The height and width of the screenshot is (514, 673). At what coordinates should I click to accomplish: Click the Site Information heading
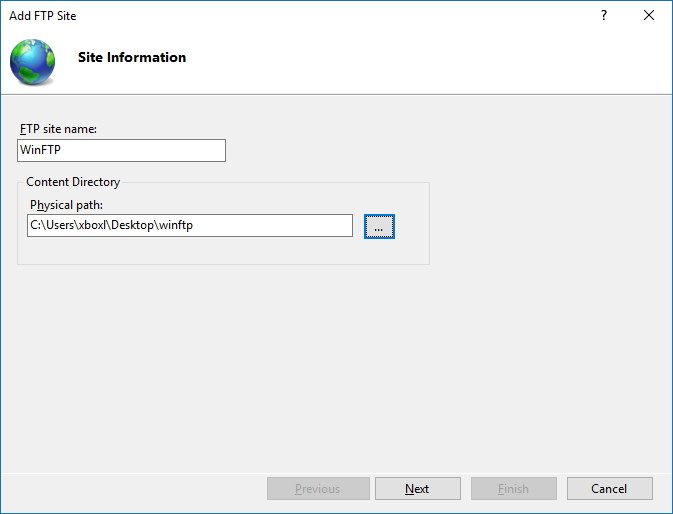pos(132,58)
